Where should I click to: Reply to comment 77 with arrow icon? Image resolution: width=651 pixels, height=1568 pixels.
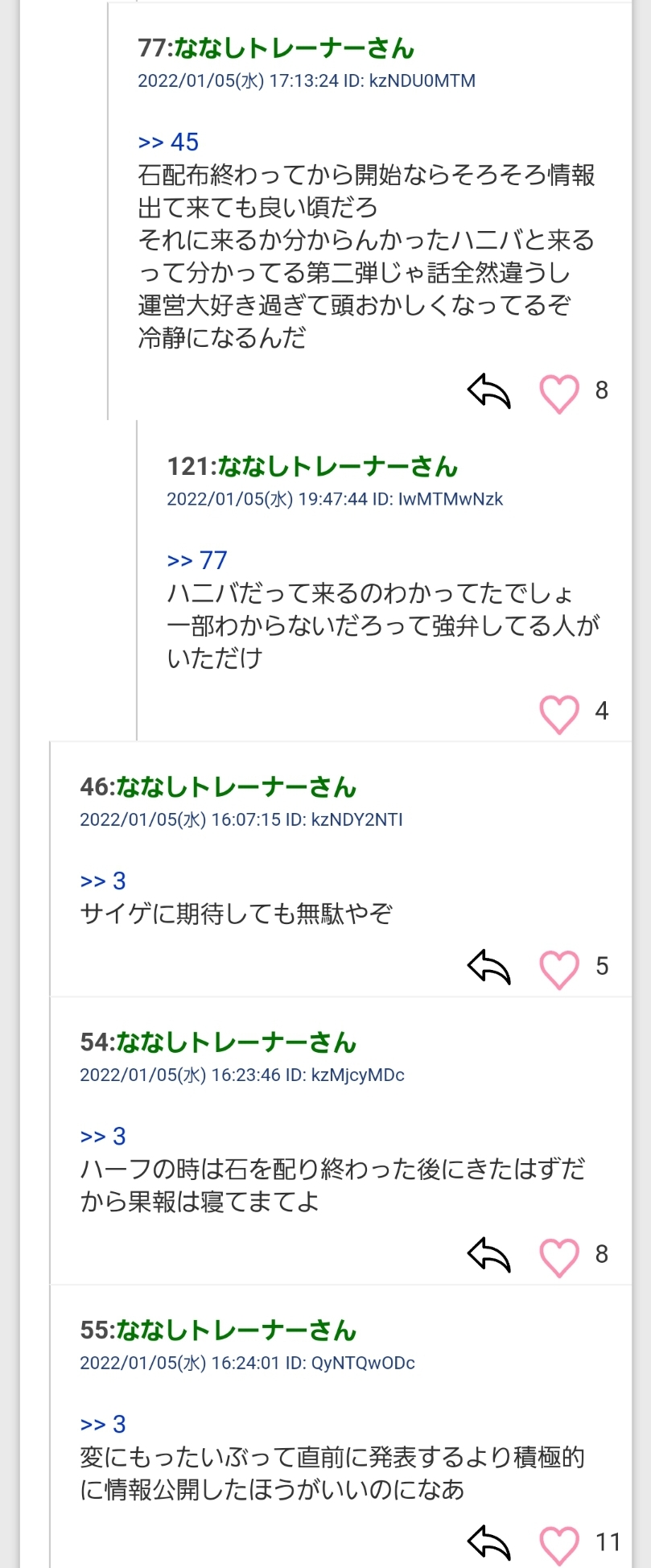tap(489, 391)
